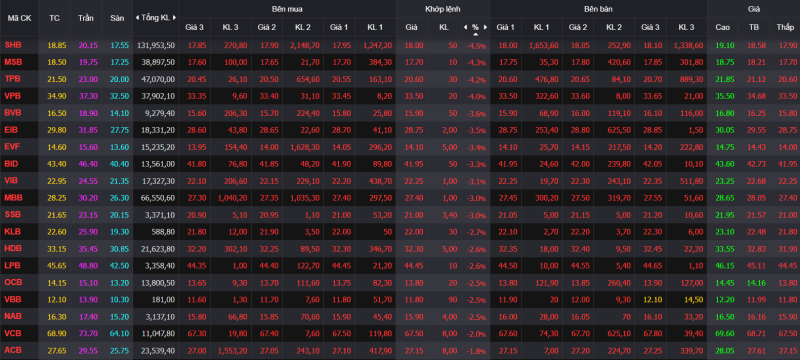Click the right arrow beside Tổng KL
The image size is (800, 360).
[174, 18]
